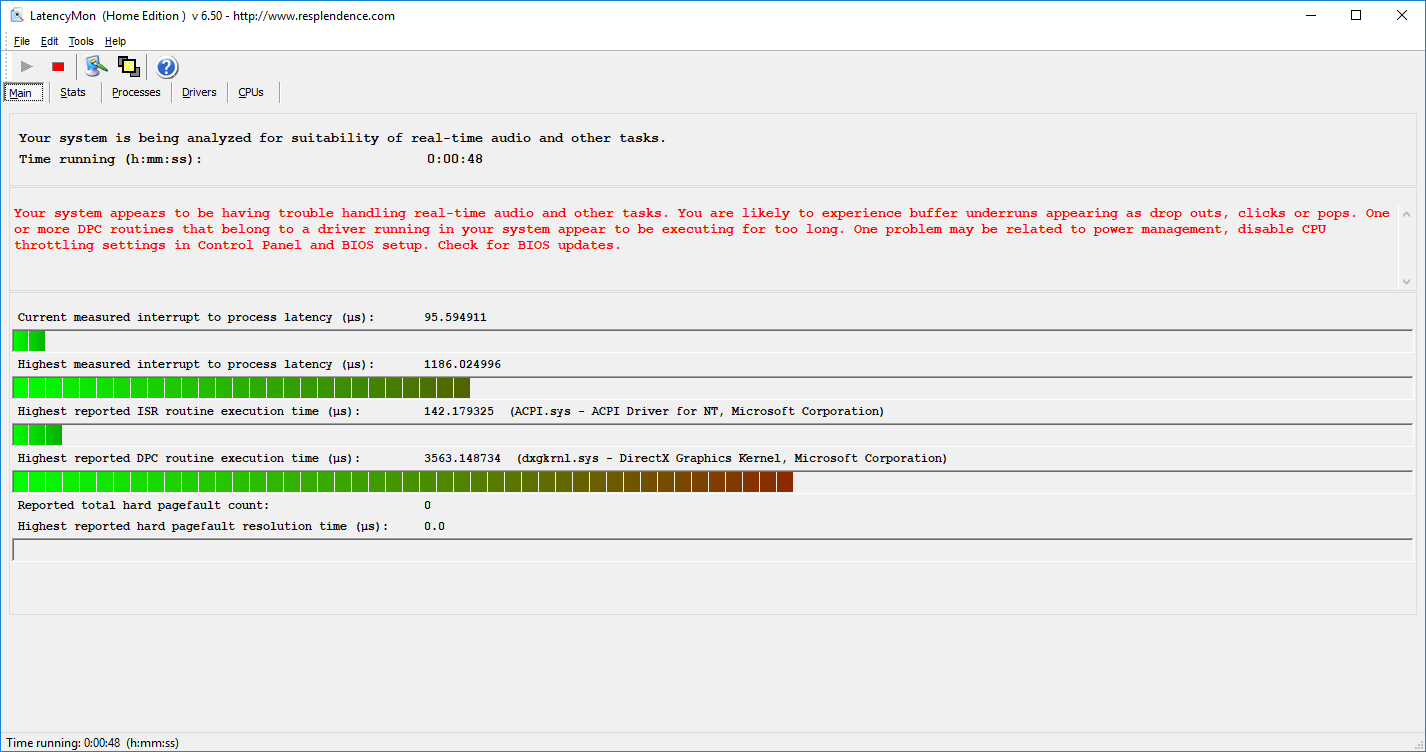The height and width of the screenshot is (752, 1426).
Task: Click the ISR value 142.179325
Action: click(458, 411)
